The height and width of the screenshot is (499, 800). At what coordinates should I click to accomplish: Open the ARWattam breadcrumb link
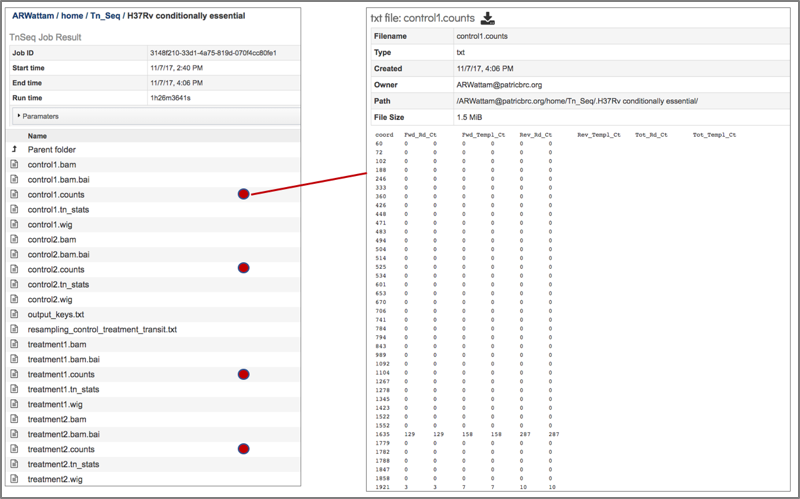(x=33, y=16)
